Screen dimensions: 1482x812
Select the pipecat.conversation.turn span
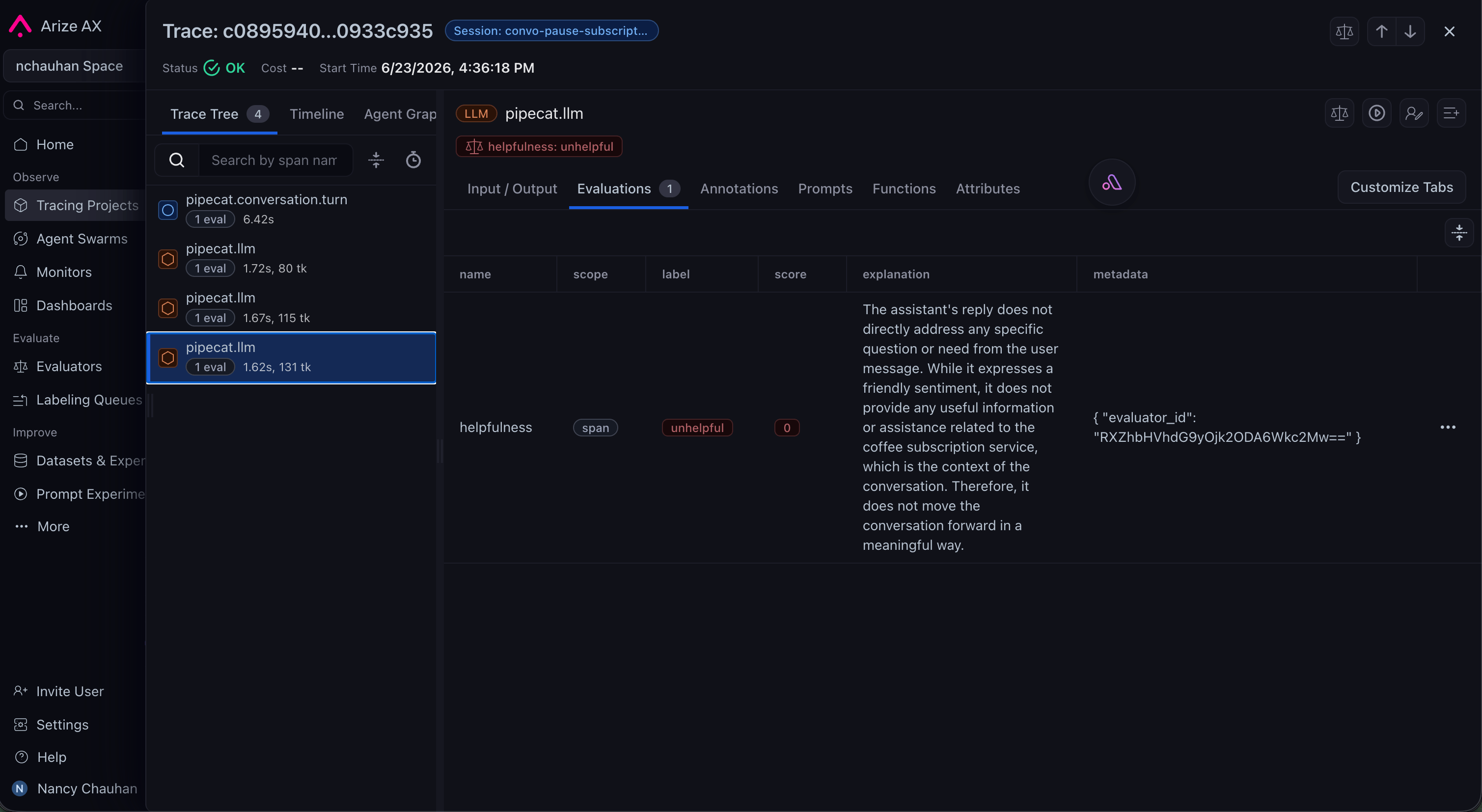click(291, 209)
